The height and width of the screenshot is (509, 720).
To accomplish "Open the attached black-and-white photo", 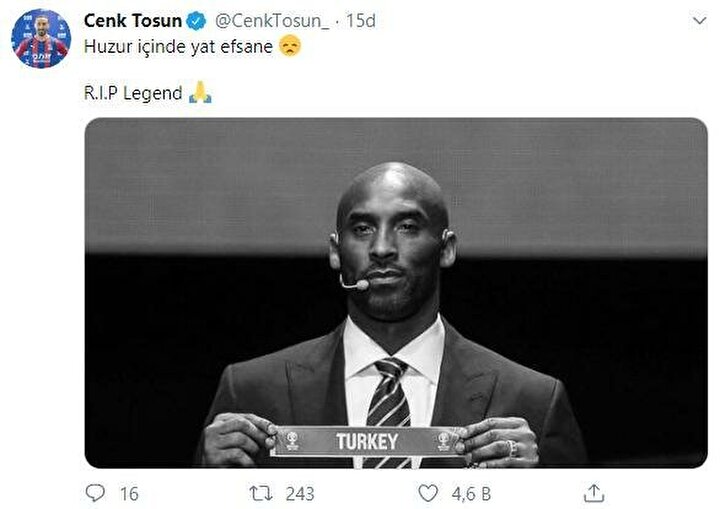I will point(396,293).
